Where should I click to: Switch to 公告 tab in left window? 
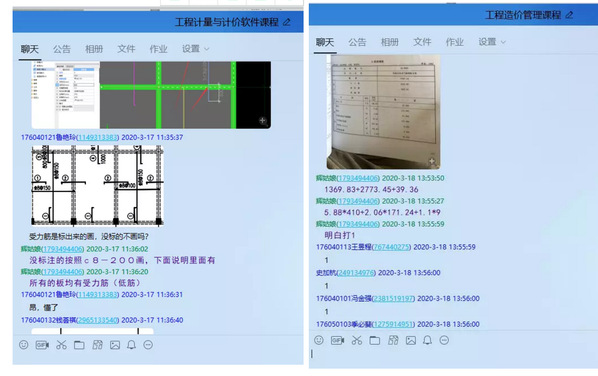click(62, 49)
